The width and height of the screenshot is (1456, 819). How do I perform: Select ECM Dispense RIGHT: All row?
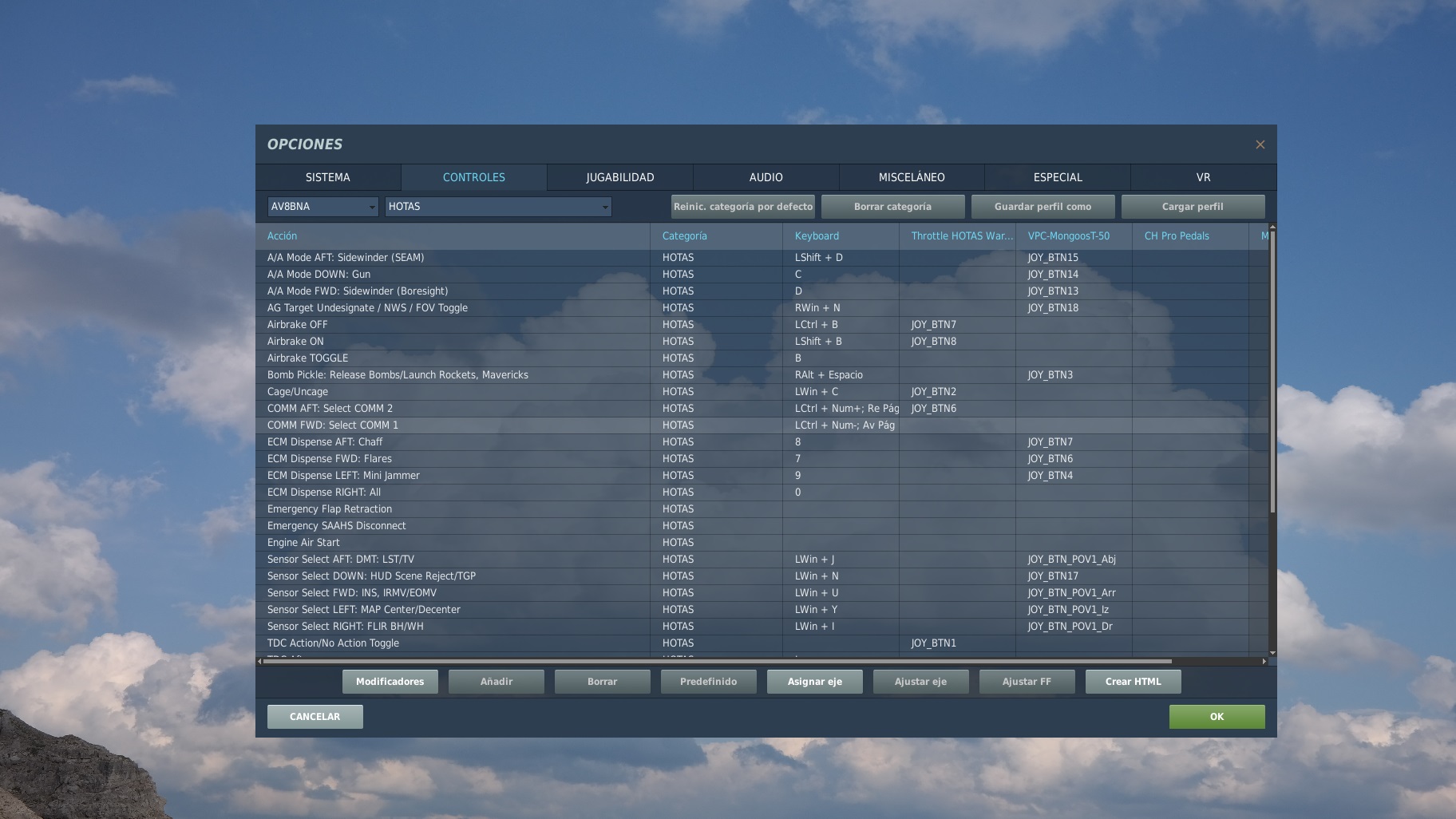point(762,493)
